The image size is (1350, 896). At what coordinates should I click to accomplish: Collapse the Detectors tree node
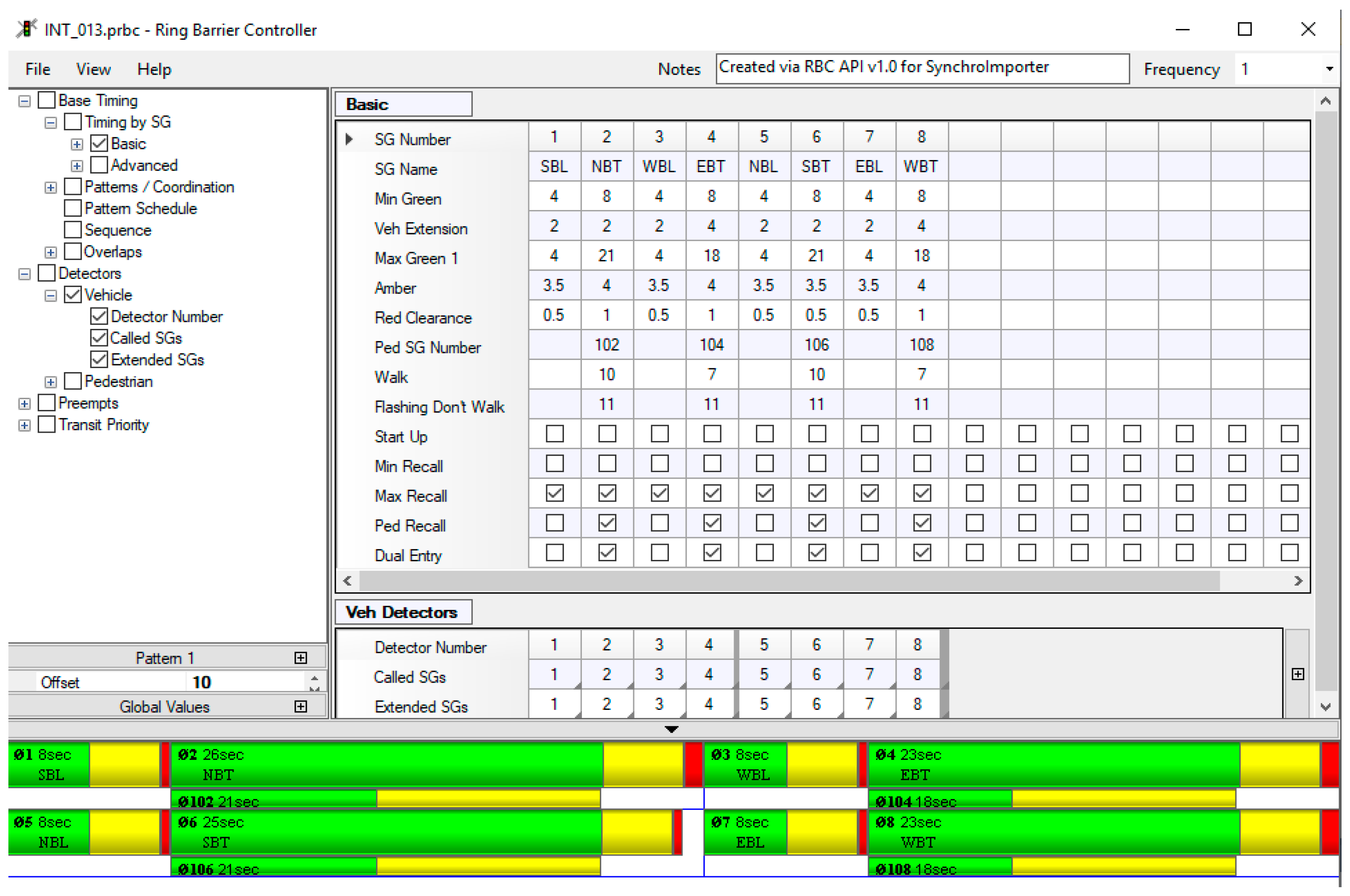coord(24,274)
